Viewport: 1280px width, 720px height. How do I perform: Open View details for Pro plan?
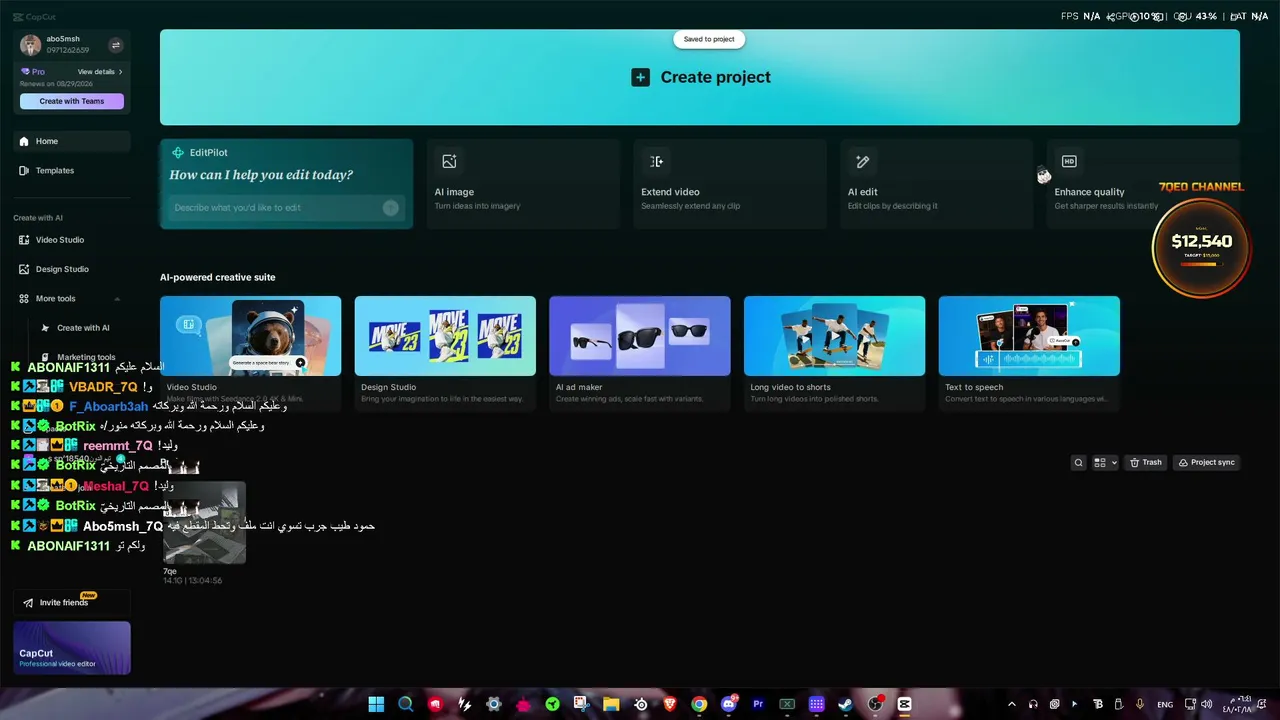point(100,72)
